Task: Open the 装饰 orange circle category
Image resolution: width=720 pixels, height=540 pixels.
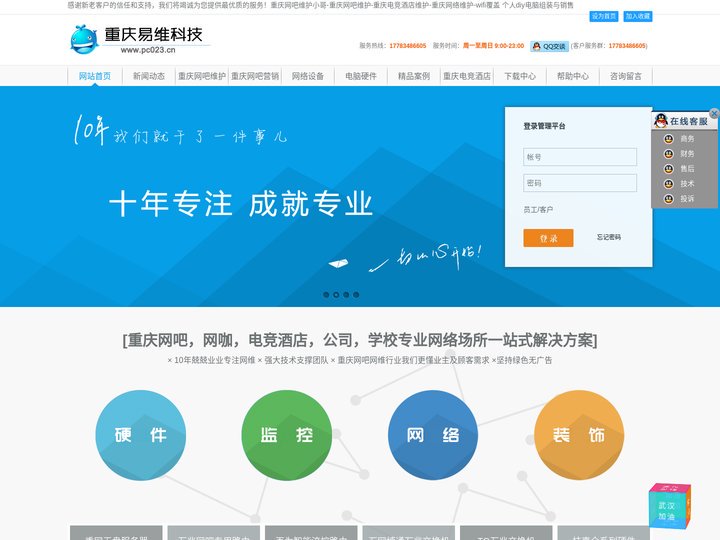Action: [x=579, y=435]
